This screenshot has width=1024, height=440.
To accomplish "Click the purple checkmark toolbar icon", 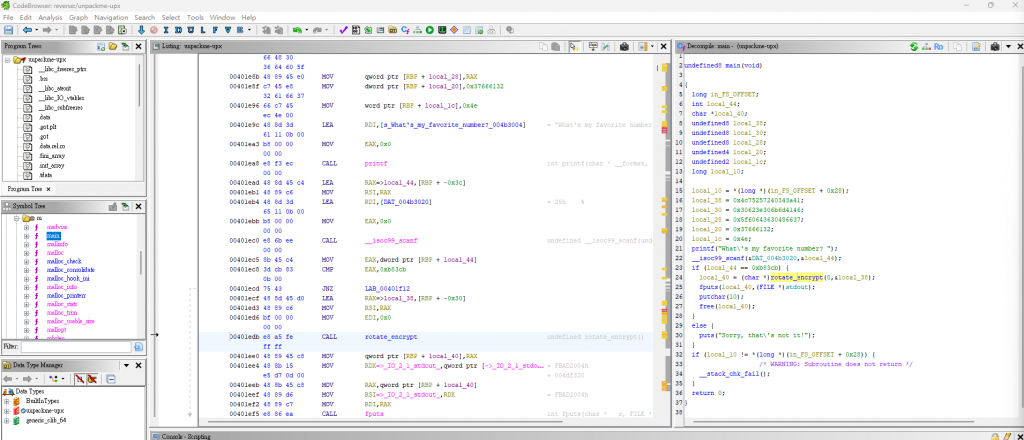I will coord(343,30).
